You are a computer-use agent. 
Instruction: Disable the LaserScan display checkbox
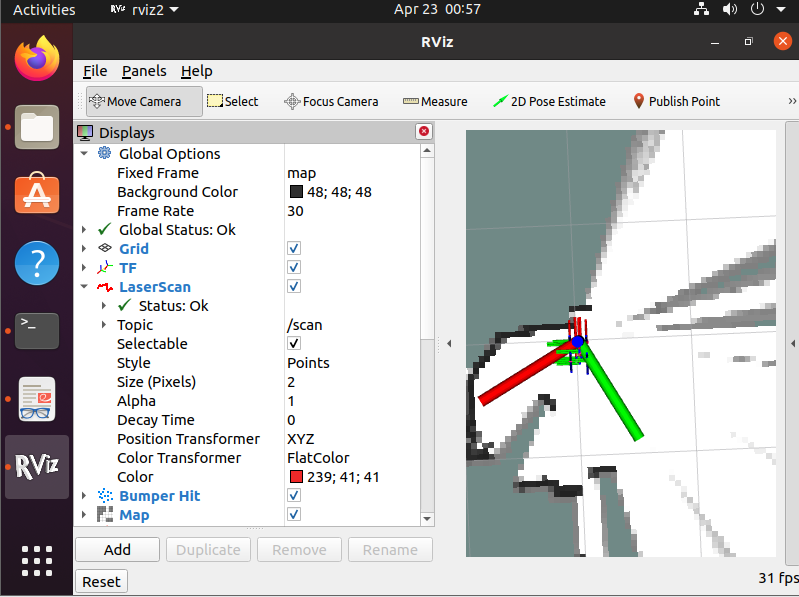[294, 286]
